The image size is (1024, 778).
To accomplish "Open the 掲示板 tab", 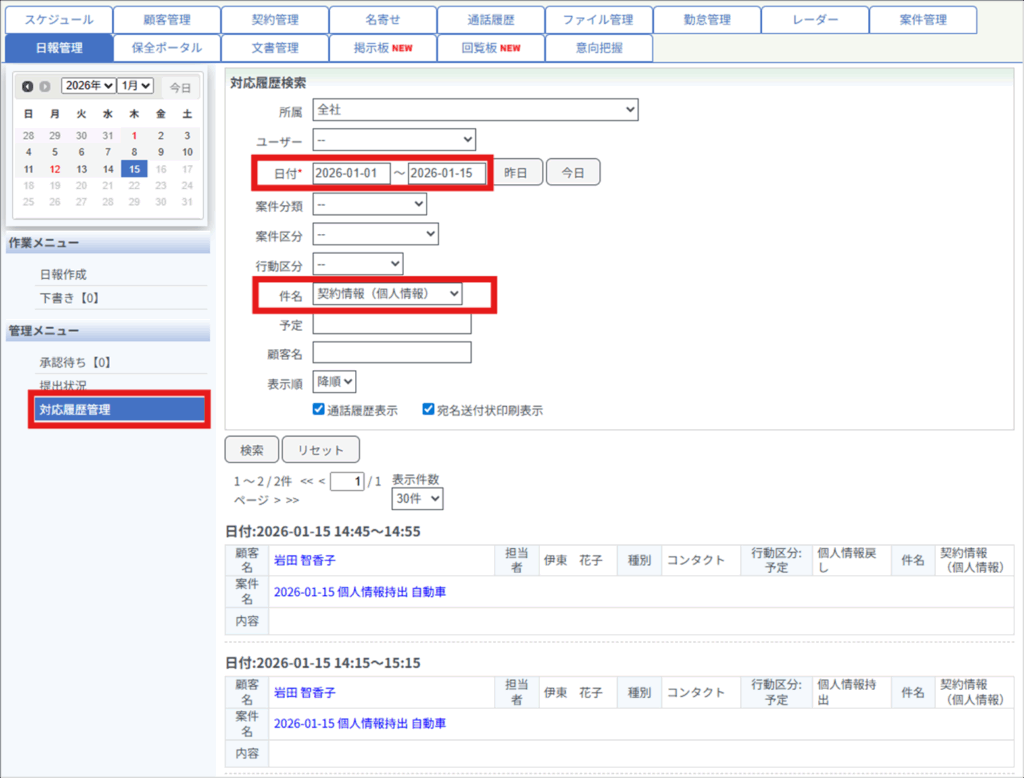I will coord(382,48).
